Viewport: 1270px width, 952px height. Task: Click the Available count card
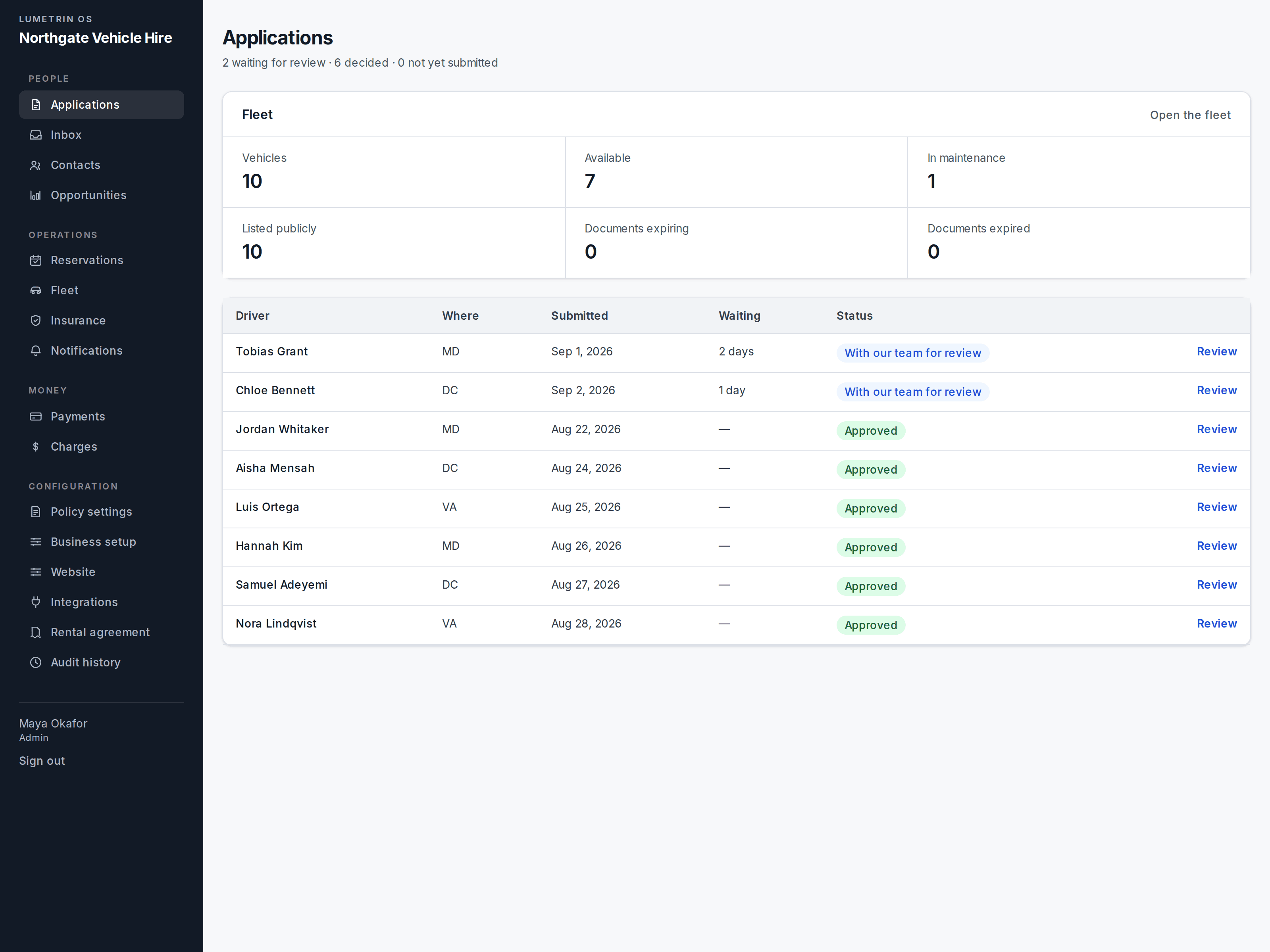click(737, 172)
